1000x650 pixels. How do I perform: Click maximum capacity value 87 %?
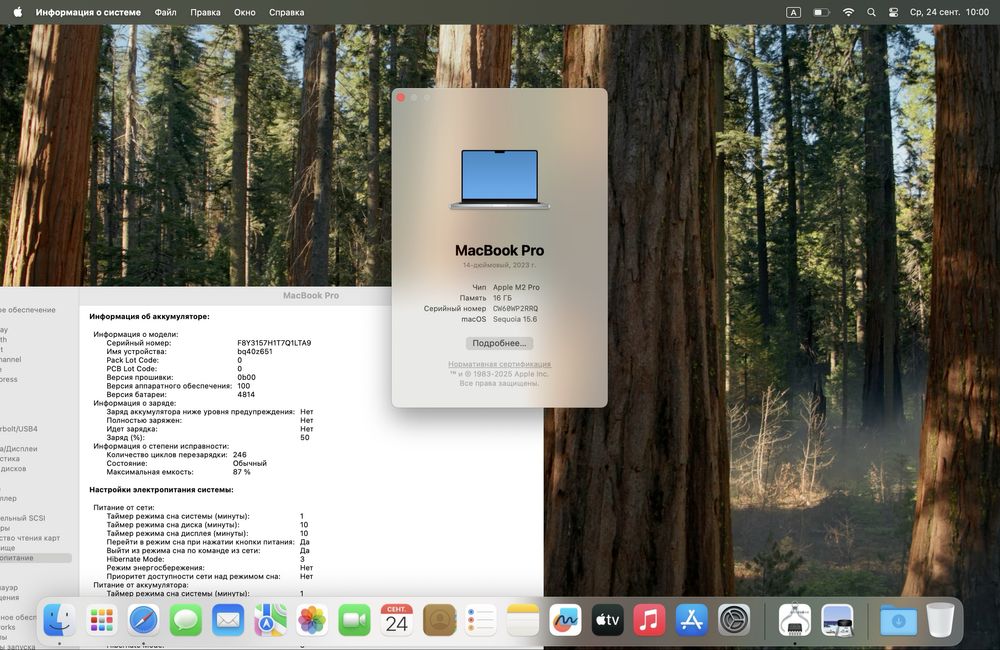point(242,472)
